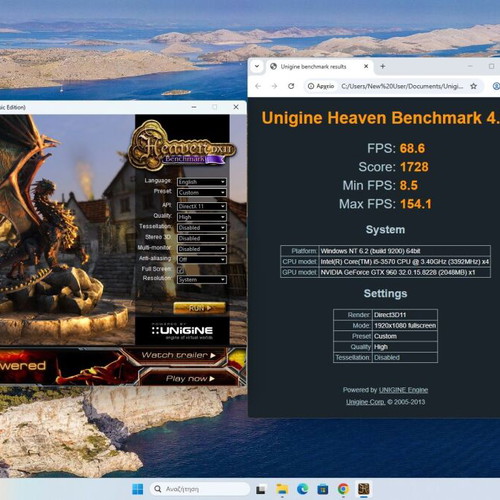Screen dimensions: 500x500
Task: Close the Heaven launcher window
Action: pos(236,107)
